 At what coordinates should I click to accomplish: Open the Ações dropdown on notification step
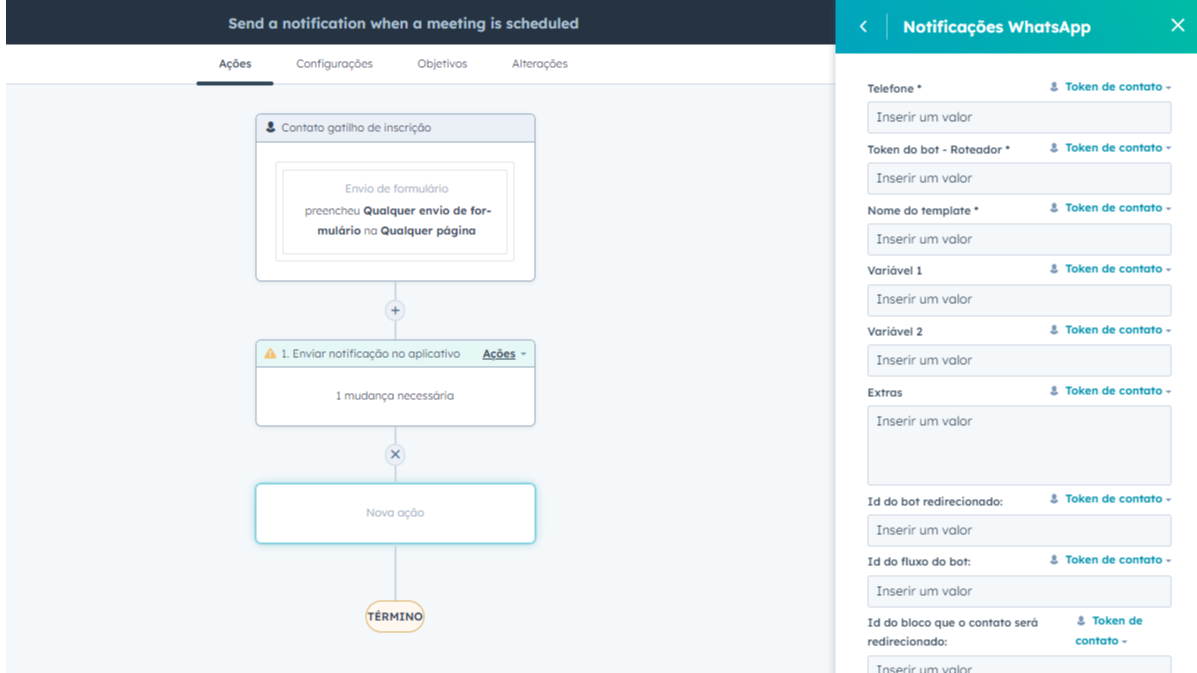(503, 354)
